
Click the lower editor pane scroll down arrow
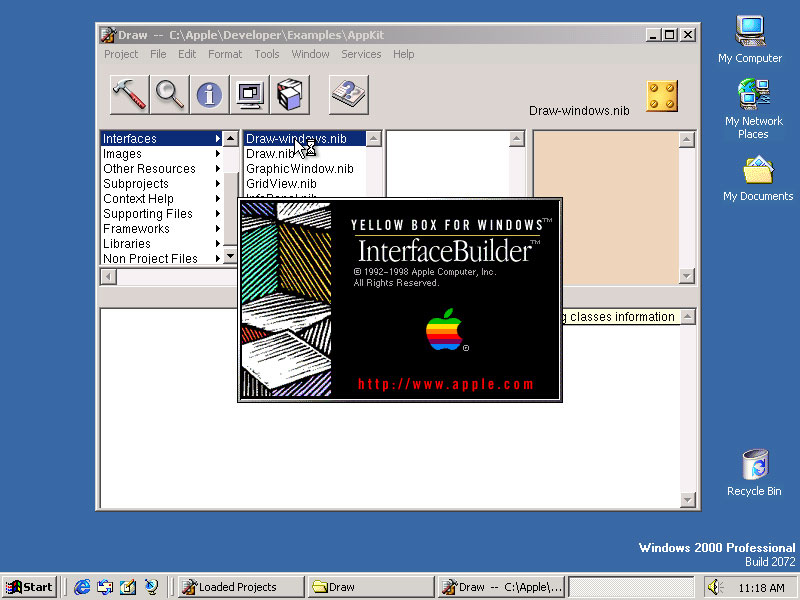coord(688,500)
